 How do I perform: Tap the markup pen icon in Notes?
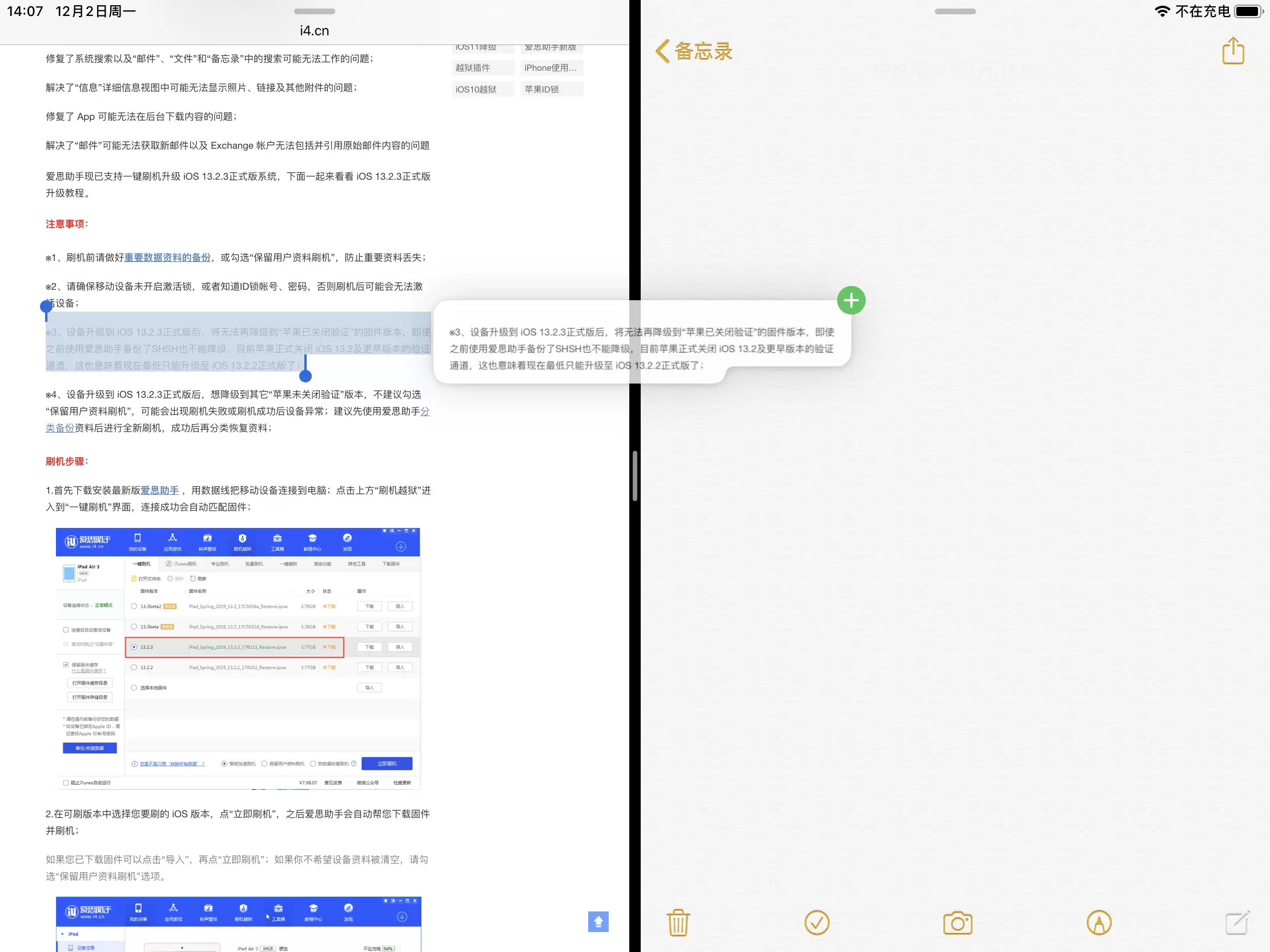pyautogui.click(x=1099, y=923)
